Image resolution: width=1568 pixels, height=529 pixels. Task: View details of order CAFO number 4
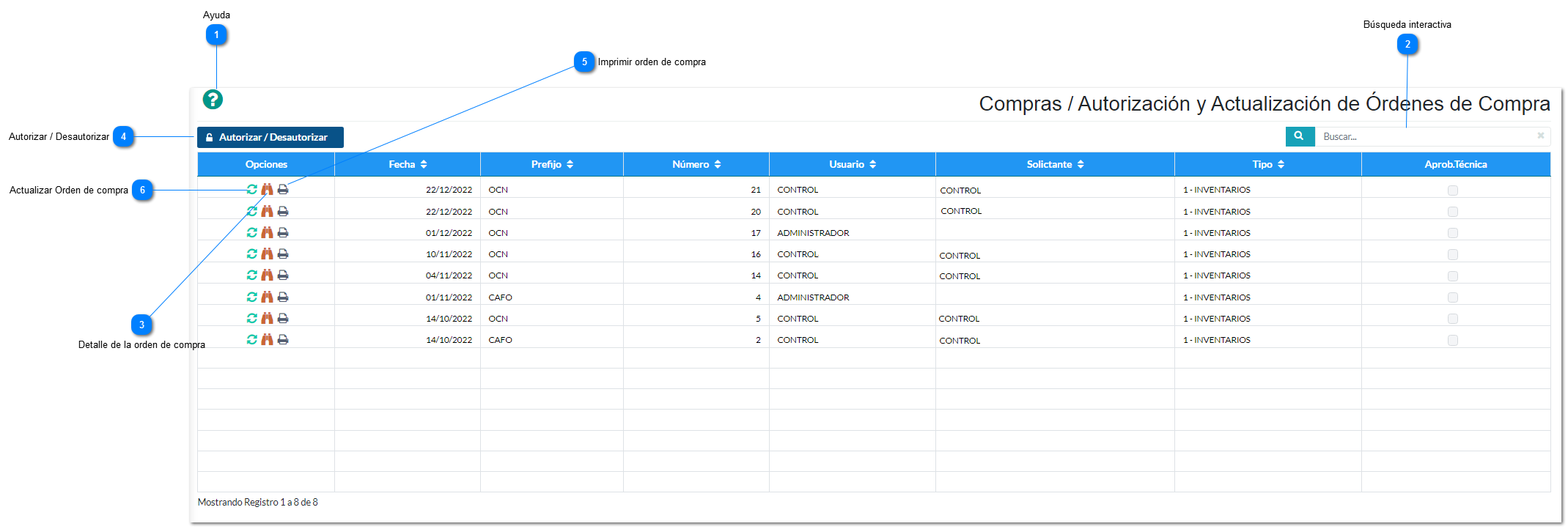[x=267, y=297]
